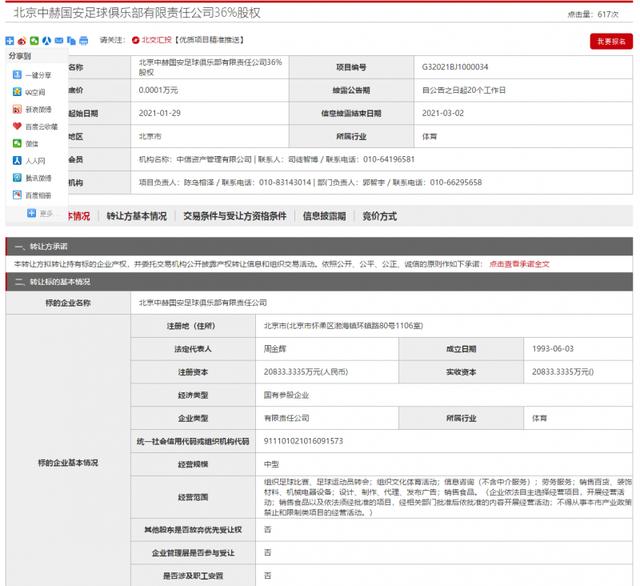Click the 一、转让方承诺 section header
This screenshot has width=640, height=586.
click(x=319, y=246)
